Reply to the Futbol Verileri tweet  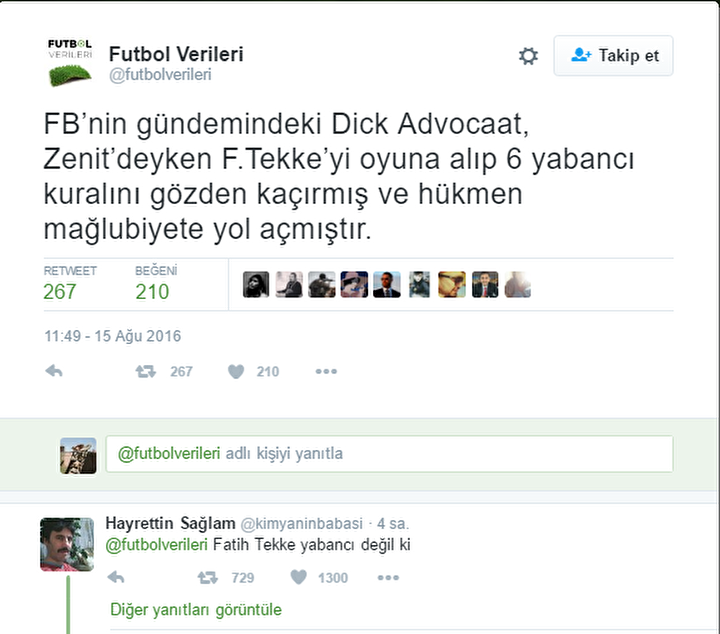pos(54,371)
